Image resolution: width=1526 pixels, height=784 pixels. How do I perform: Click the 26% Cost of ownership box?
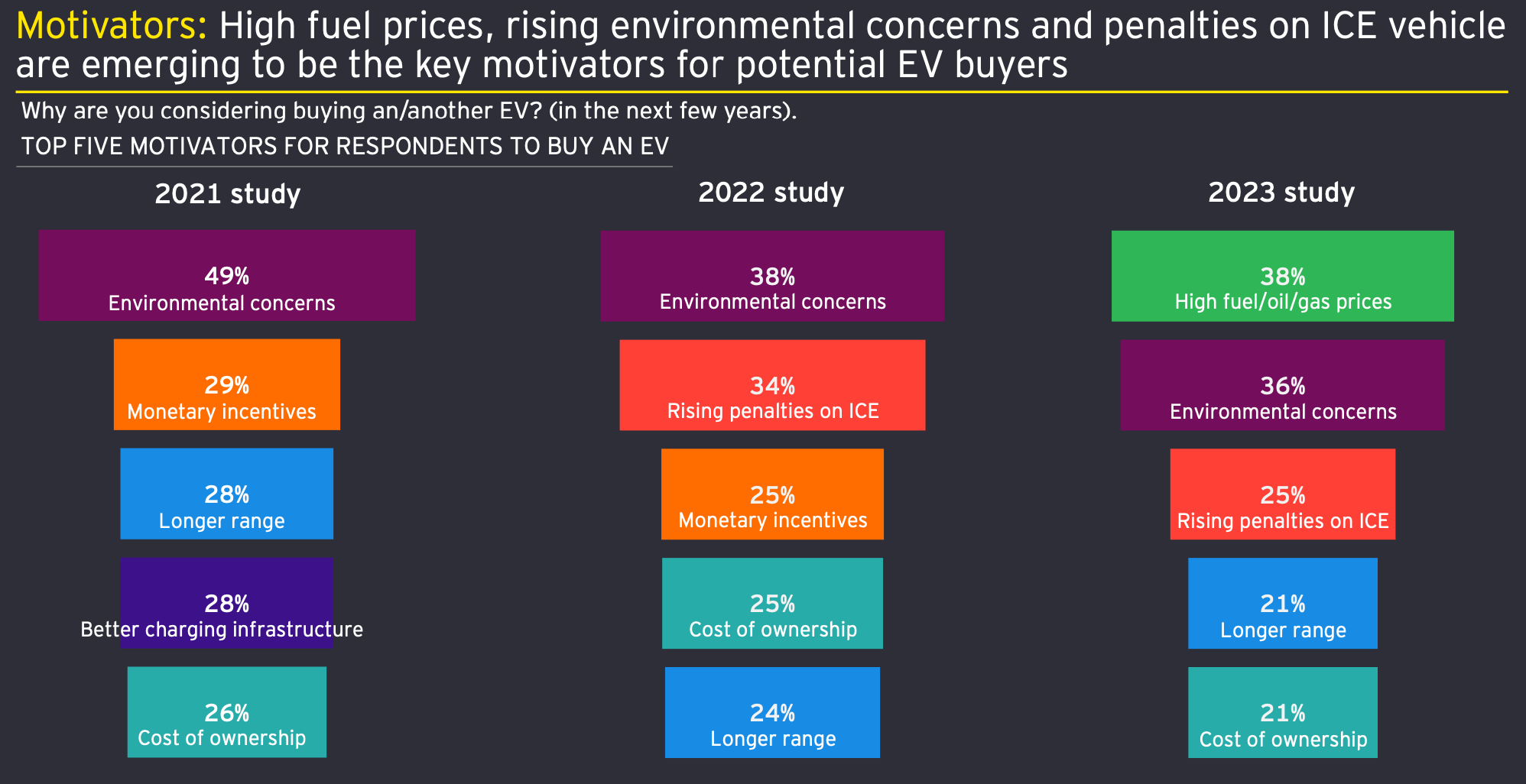[x=227, y=712]
